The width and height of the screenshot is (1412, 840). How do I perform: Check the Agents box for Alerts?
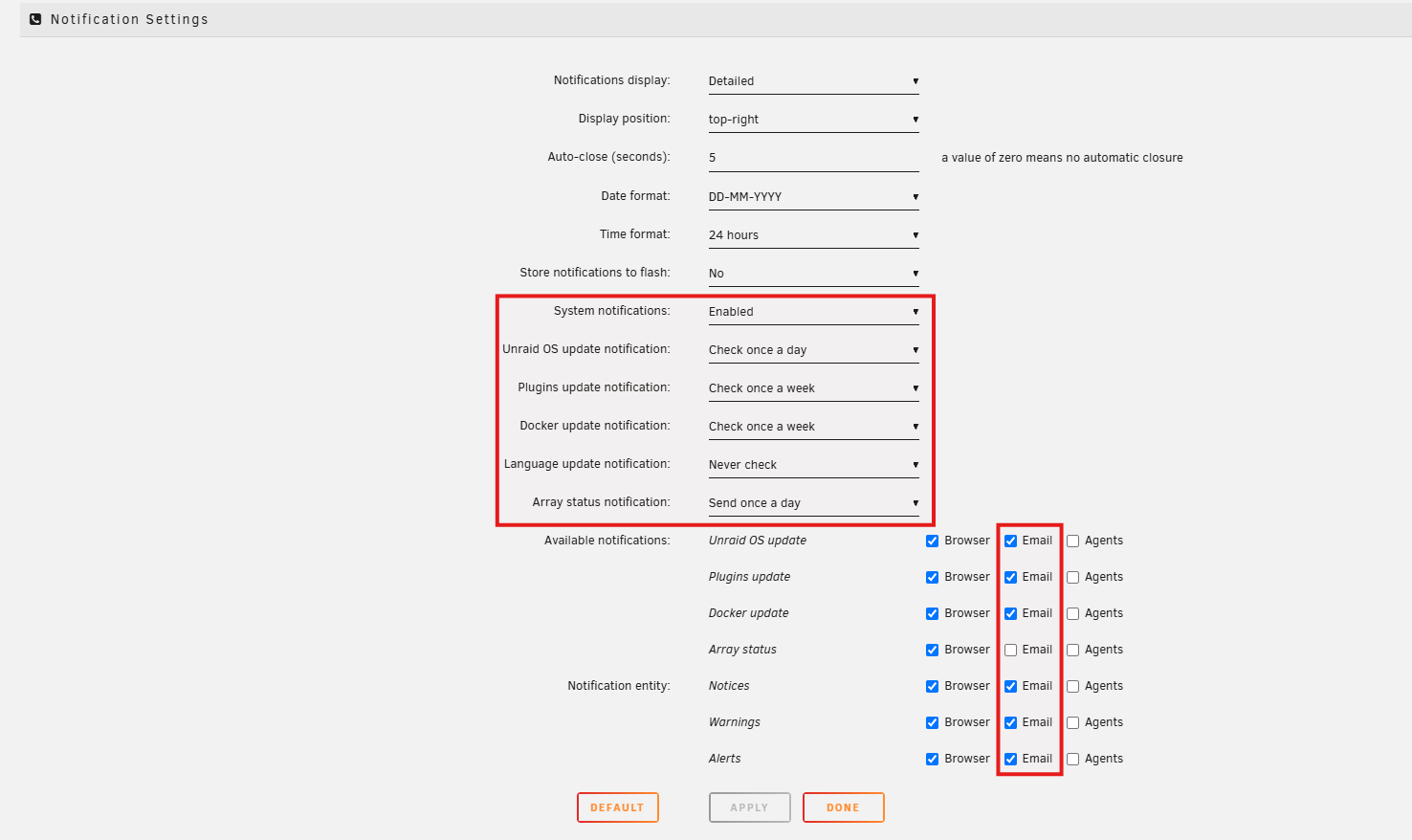coord(1073,760)
